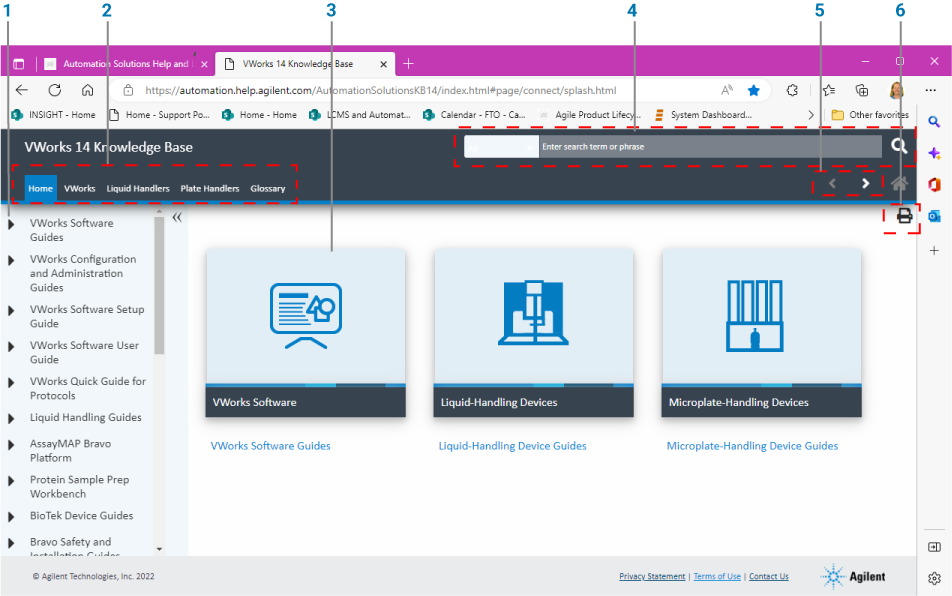Open Home - Support Po... bookmark
This screenshot has width=952, height=596.
159,115
